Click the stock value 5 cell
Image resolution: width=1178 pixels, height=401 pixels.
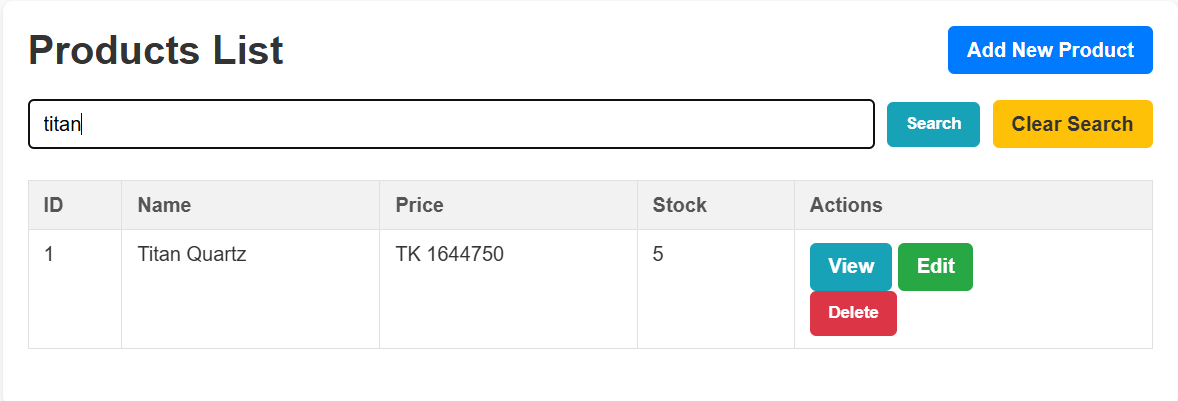[658, 255]
